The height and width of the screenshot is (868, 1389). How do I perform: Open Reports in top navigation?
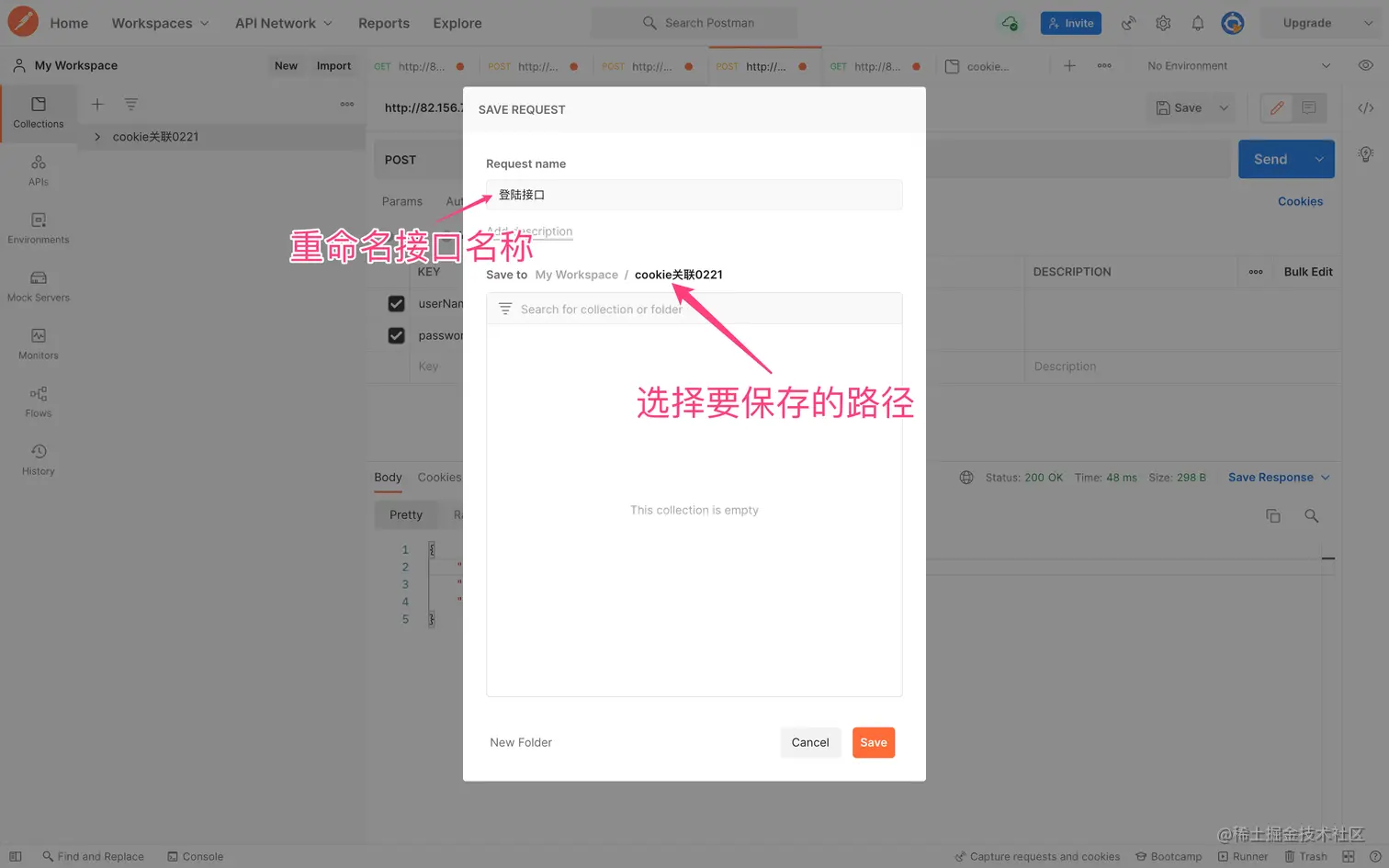(x=384, y=23)
